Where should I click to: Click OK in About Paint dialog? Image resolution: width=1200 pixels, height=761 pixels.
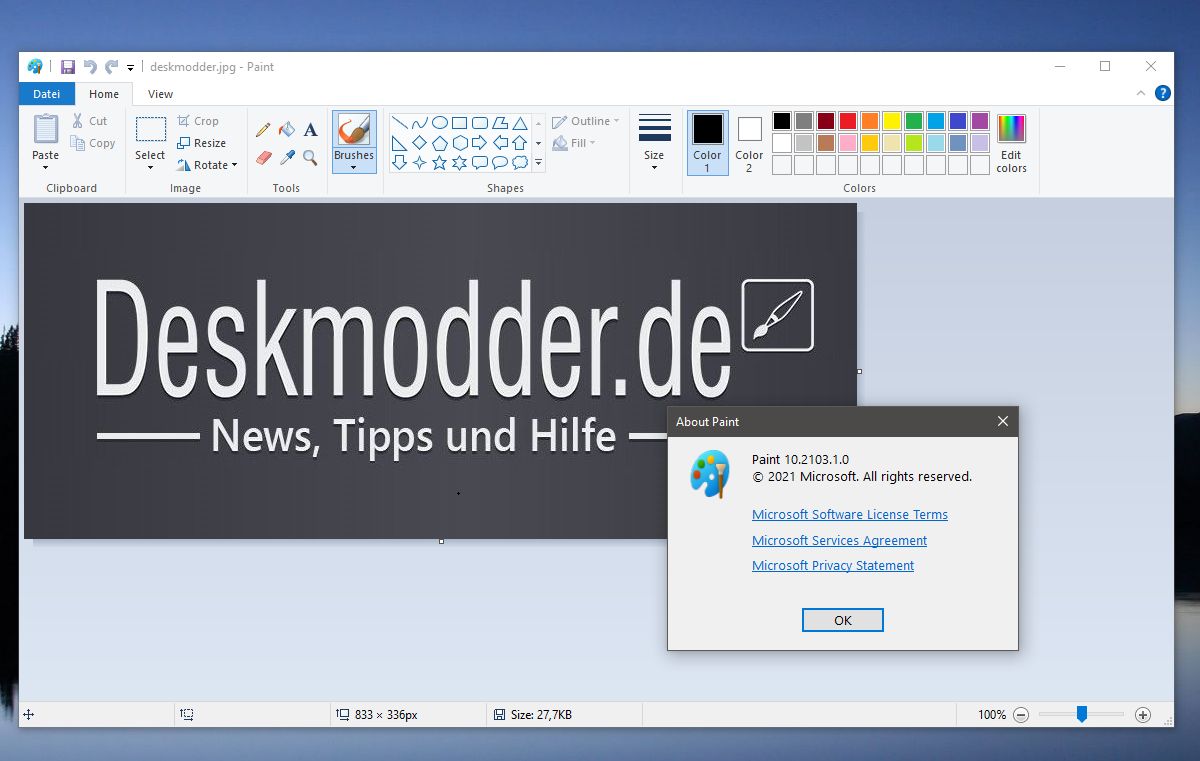coord(843,620)
